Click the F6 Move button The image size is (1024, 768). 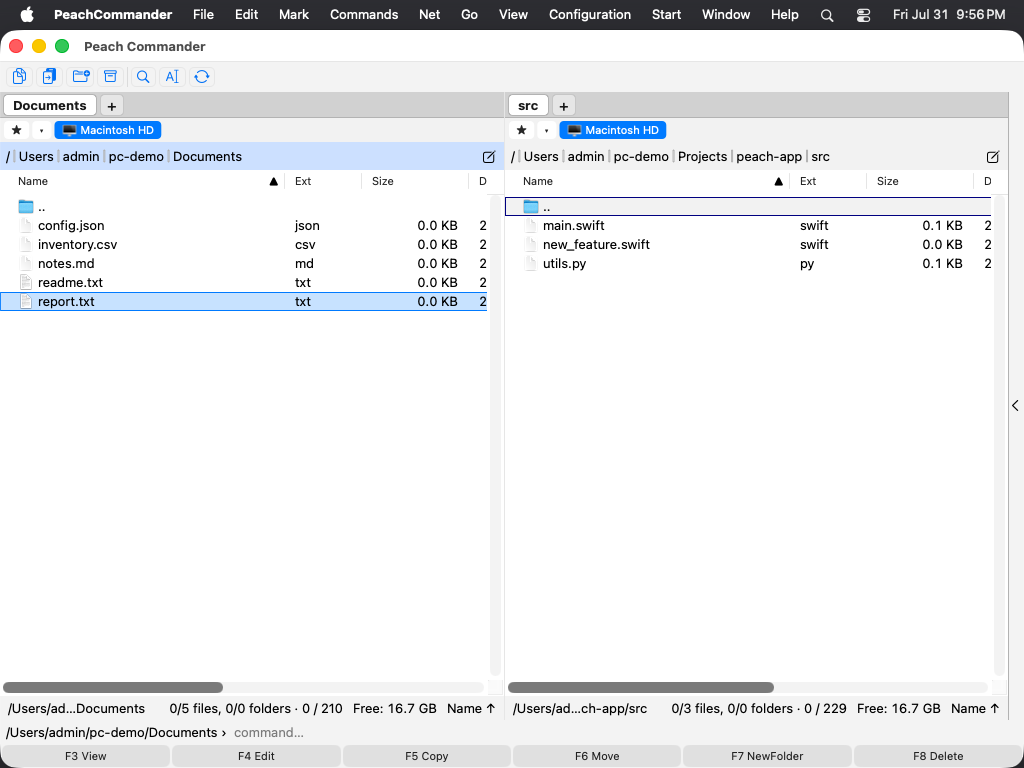597,756
